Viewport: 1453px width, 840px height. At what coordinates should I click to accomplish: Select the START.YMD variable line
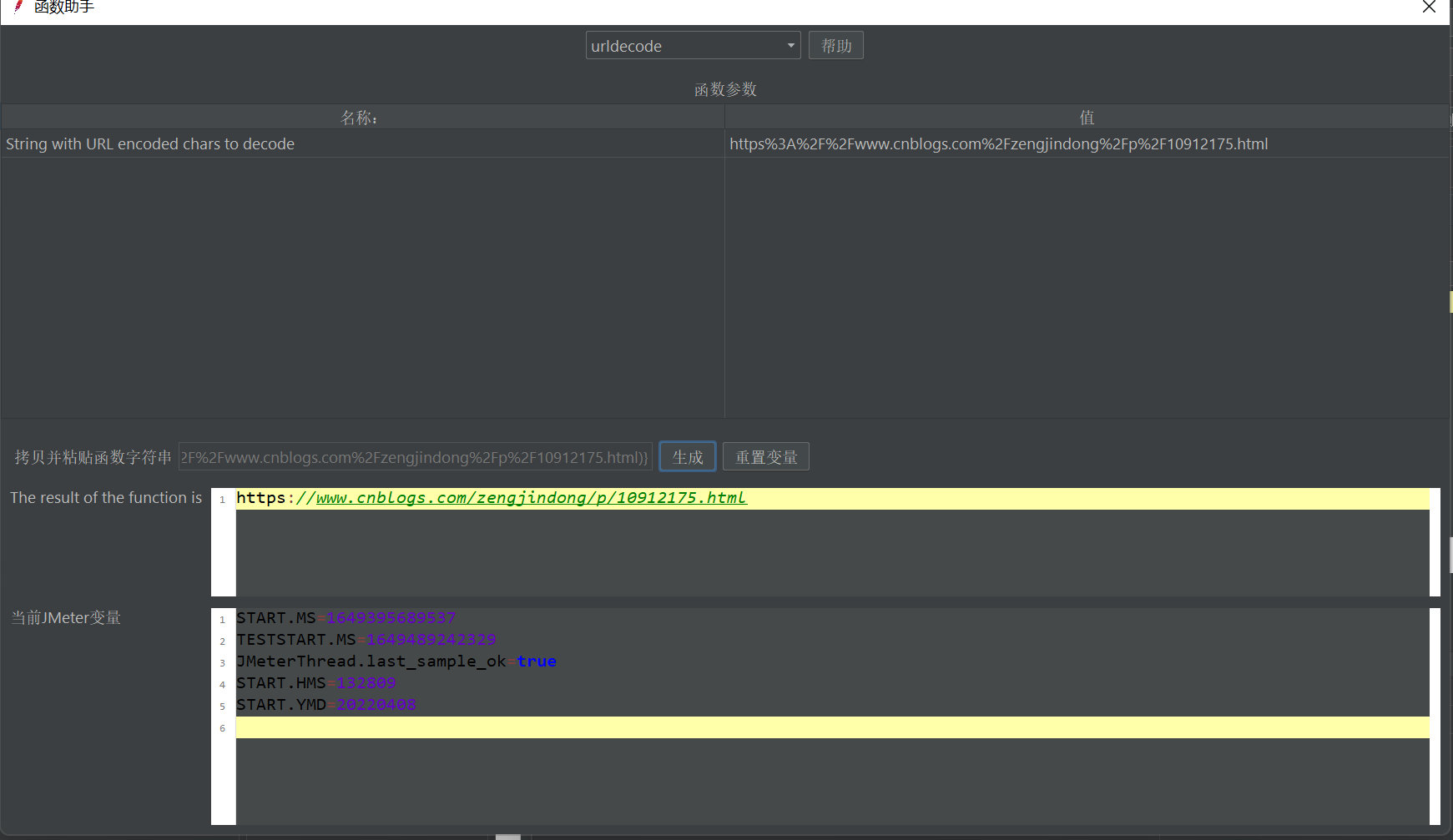(x=833, y=705)
